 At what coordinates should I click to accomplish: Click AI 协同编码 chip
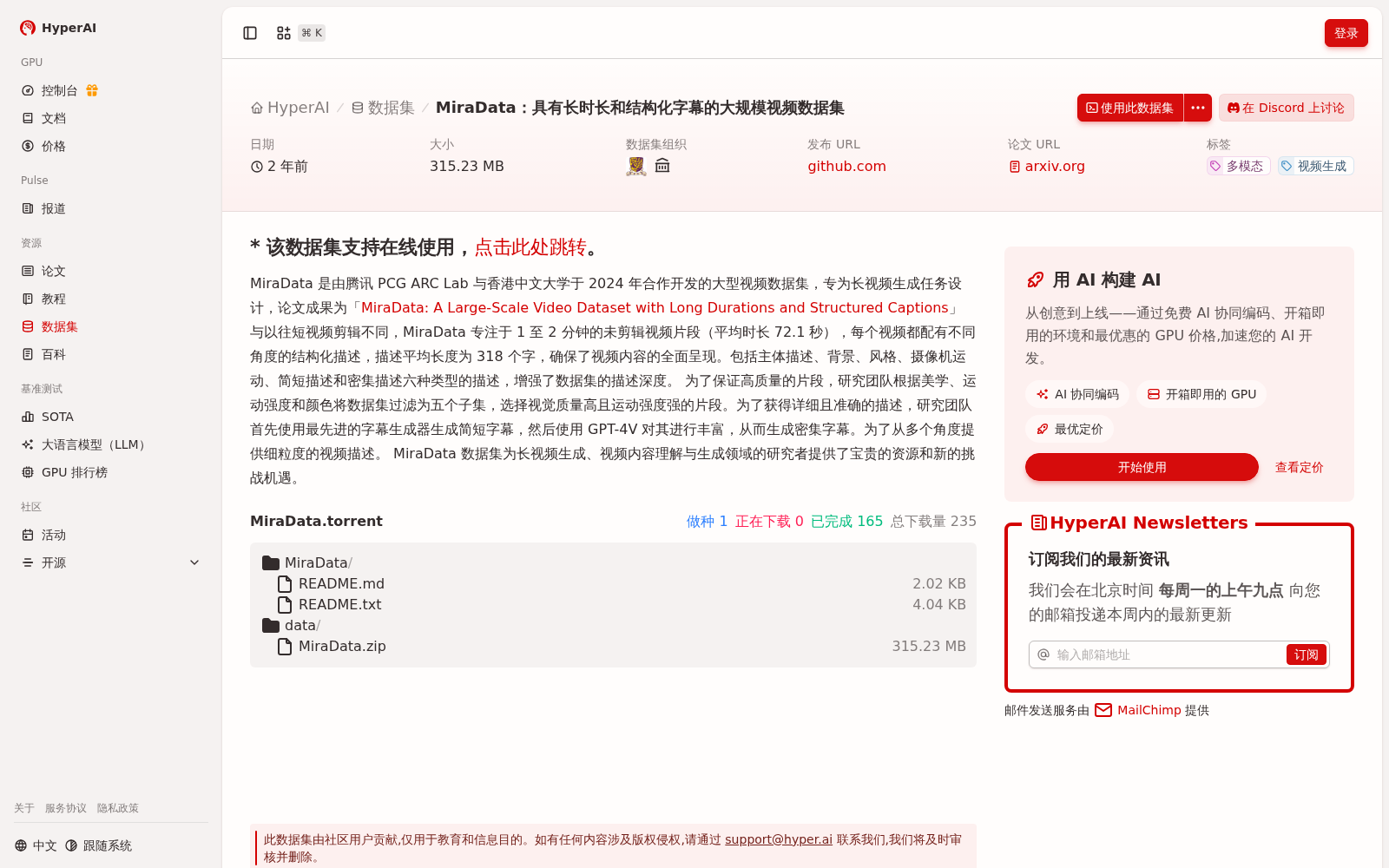(1077, 394)
